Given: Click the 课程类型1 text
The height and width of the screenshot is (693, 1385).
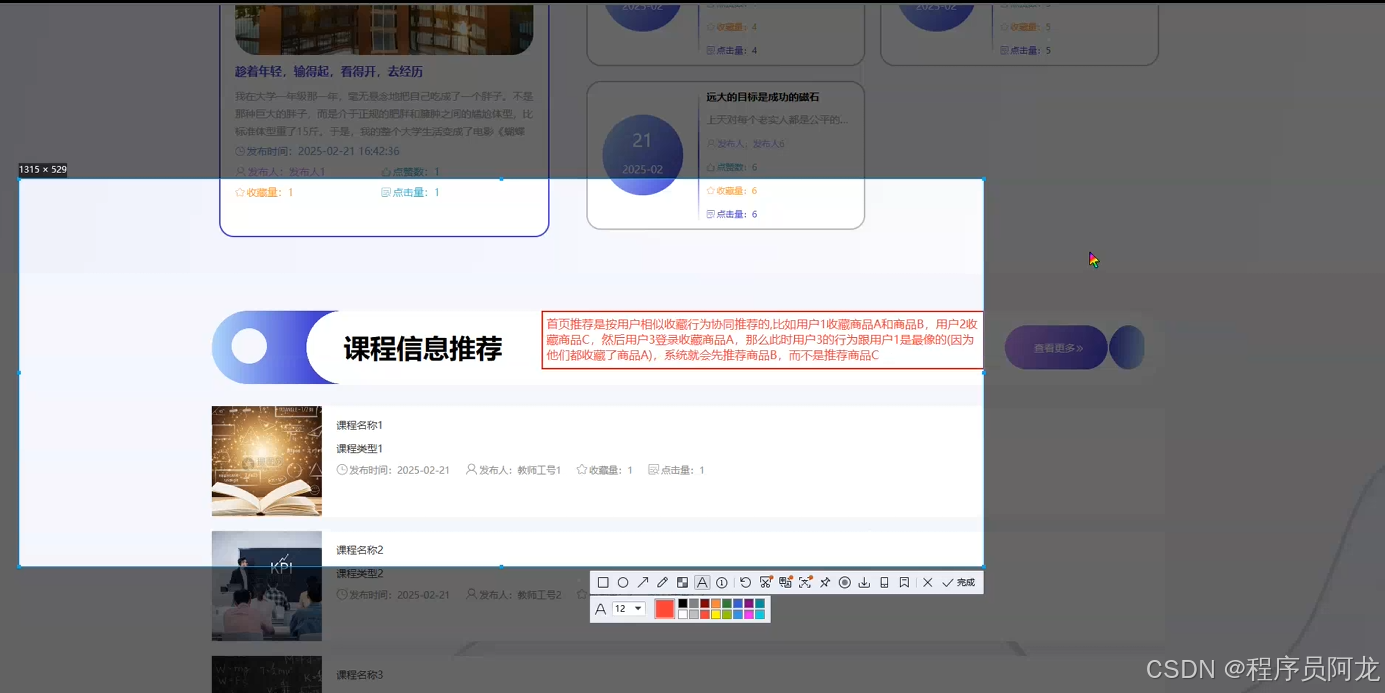Looking at the screenshot, I should click(360, 449).
